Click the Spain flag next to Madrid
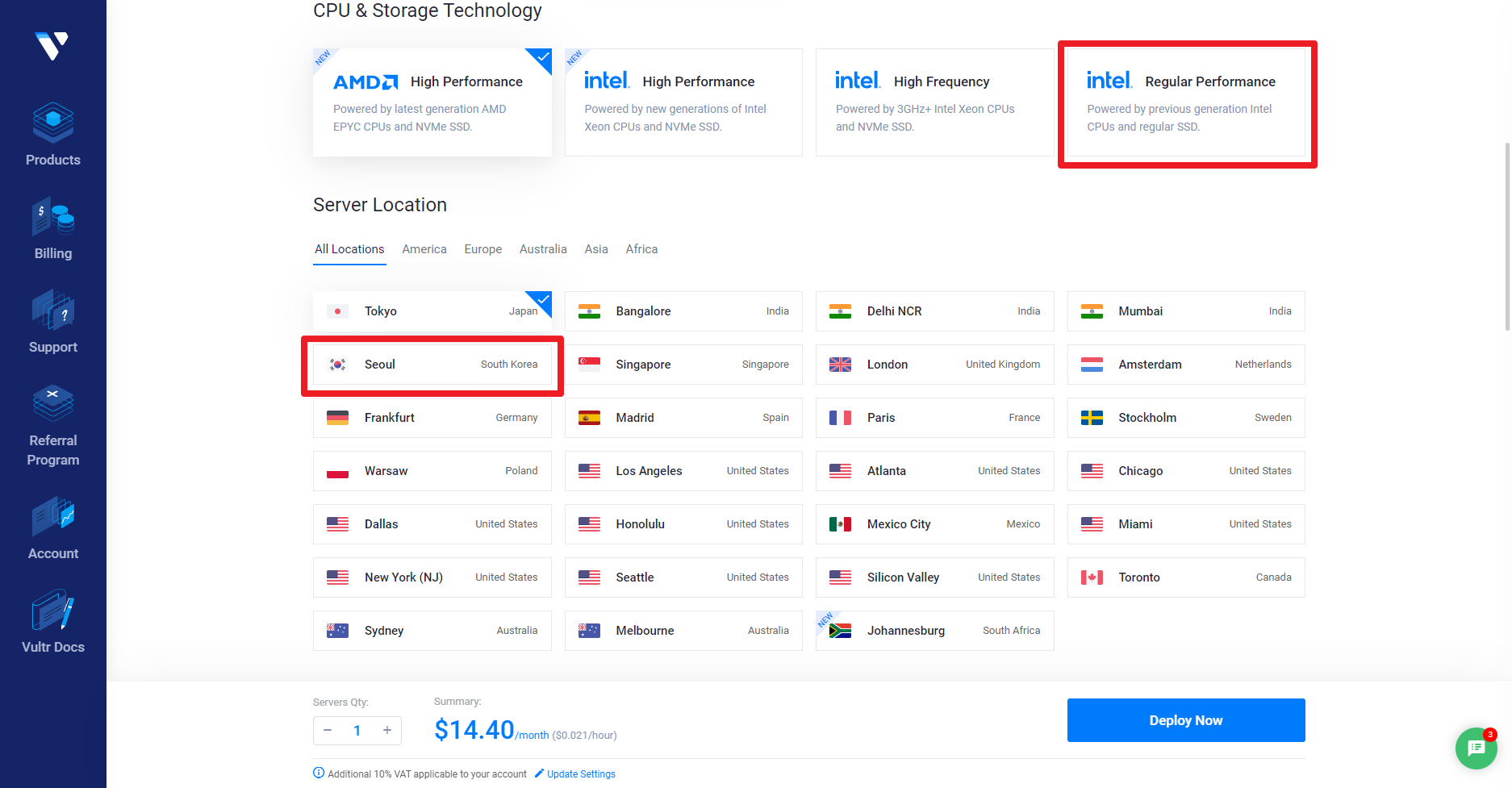The width and height of the screenshot is (1512, 788). (x=589, y=418)
